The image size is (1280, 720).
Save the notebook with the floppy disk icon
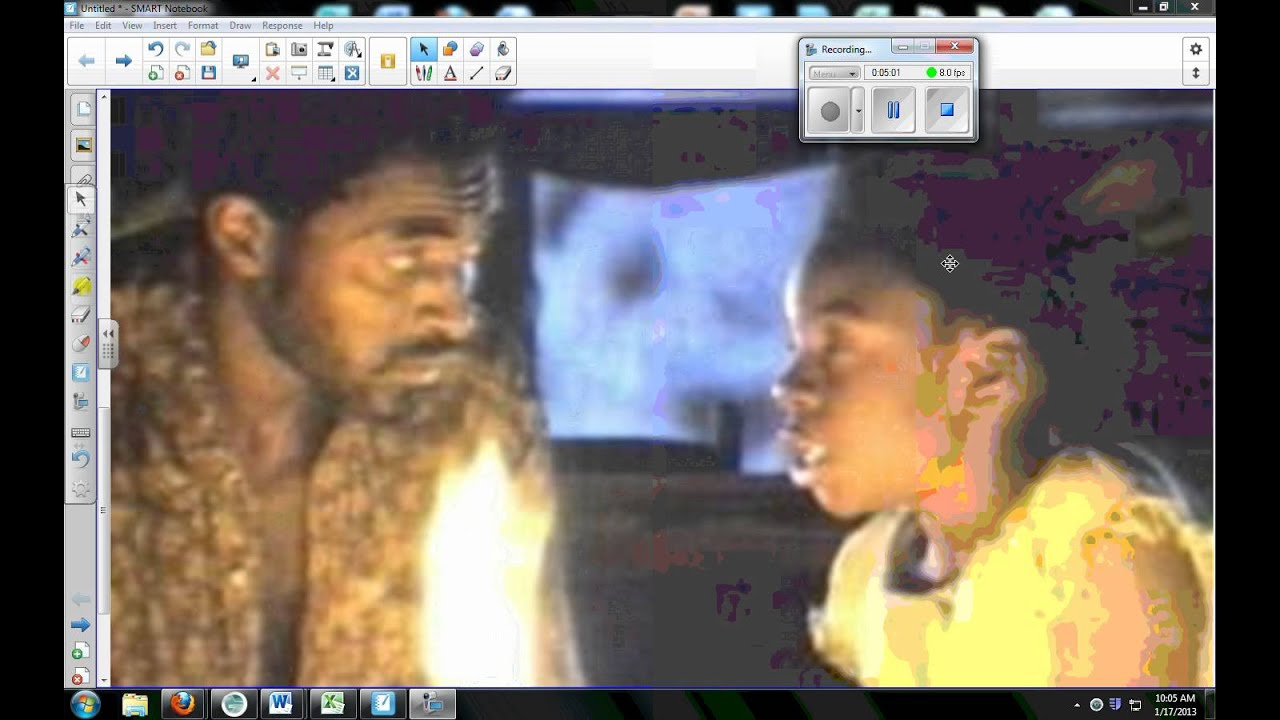pyautogui.click(x=208, y=73)
